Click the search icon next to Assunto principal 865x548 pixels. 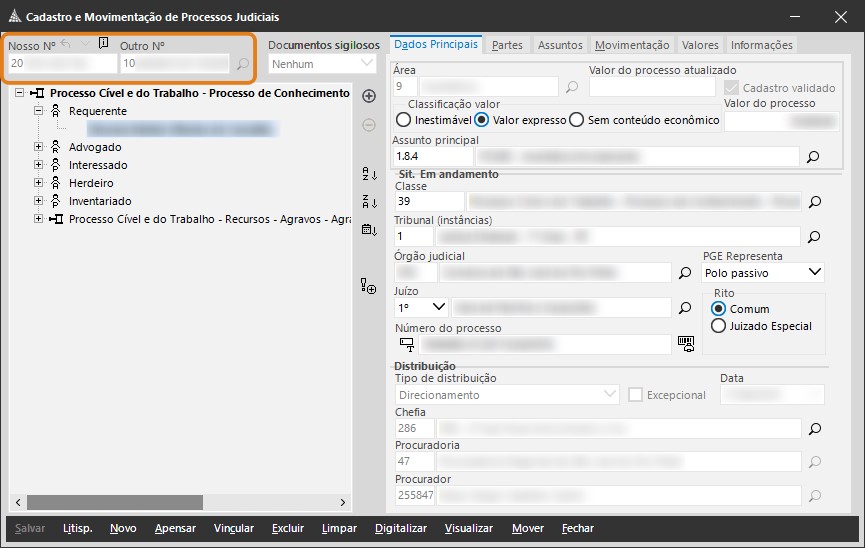(x=813, y=157)
